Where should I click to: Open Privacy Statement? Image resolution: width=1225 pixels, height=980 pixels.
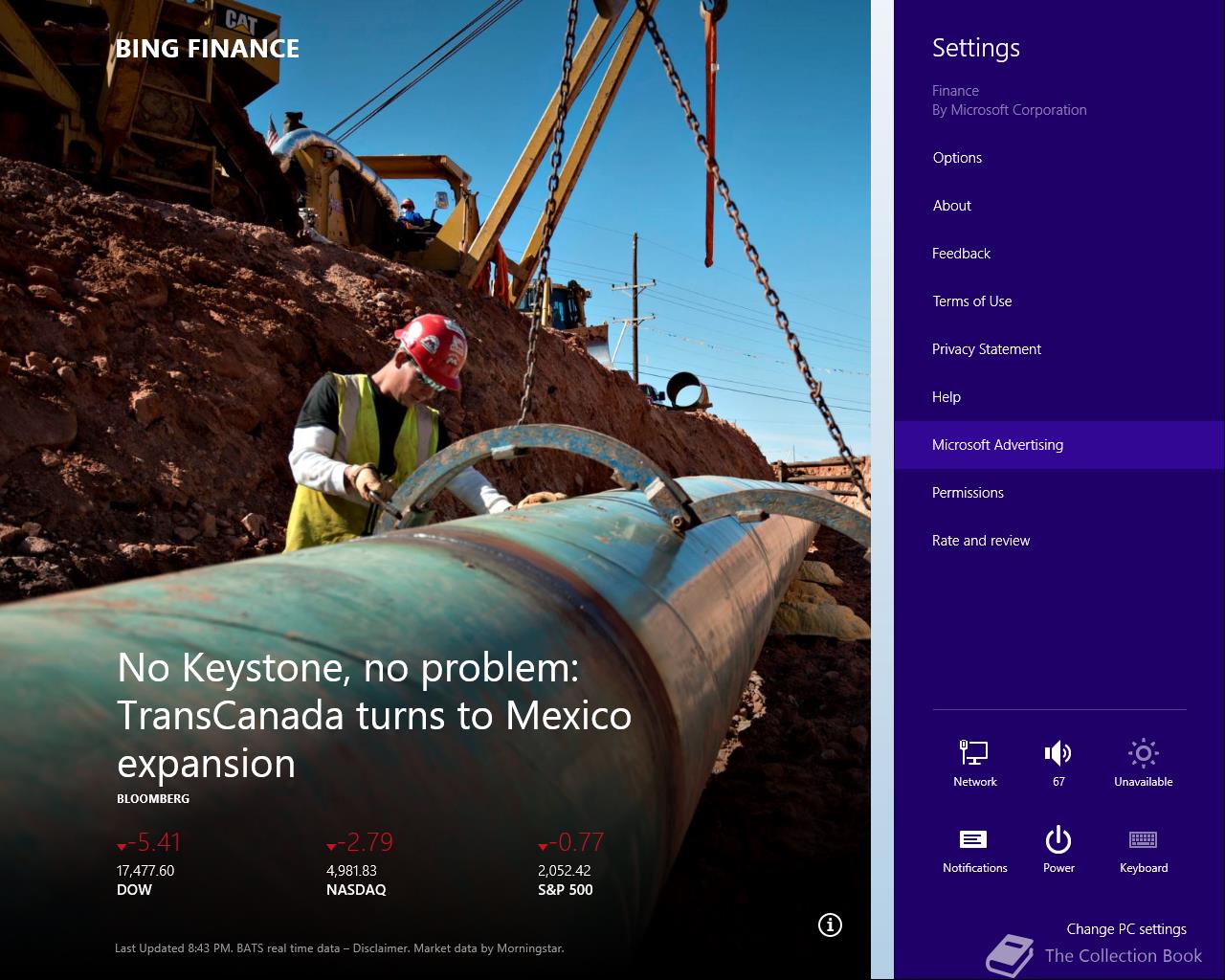1058,349
